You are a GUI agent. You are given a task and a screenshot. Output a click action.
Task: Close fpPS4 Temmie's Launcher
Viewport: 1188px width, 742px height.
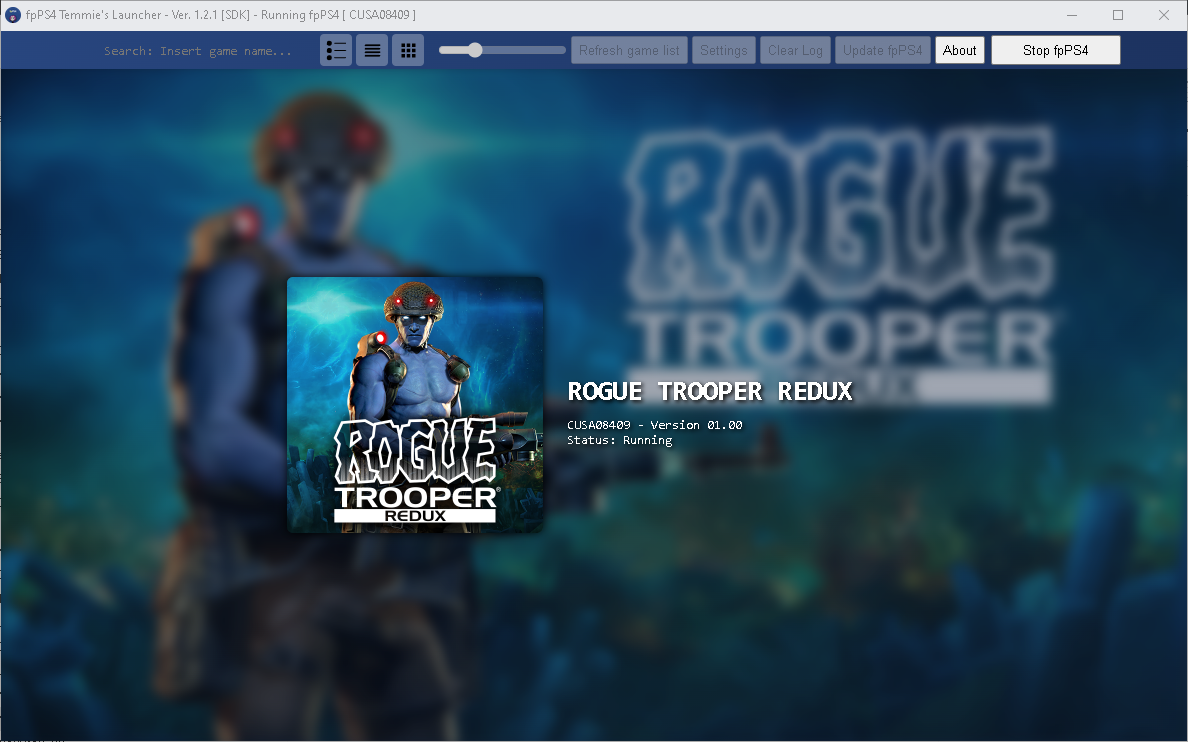click(x=1163, y=15)
